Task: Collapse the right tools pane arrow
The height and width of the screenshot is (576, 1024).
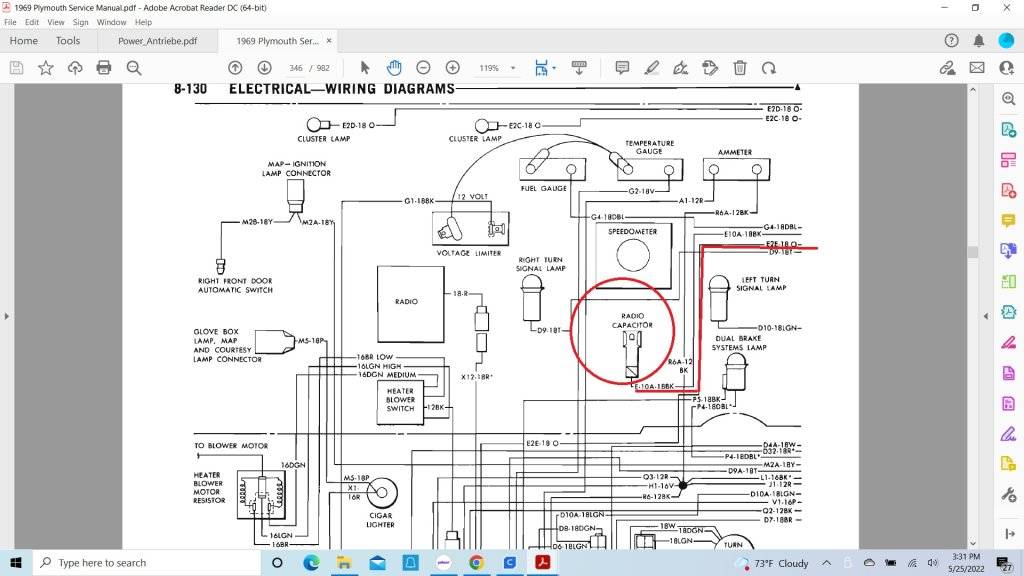Action: [985, 316]
